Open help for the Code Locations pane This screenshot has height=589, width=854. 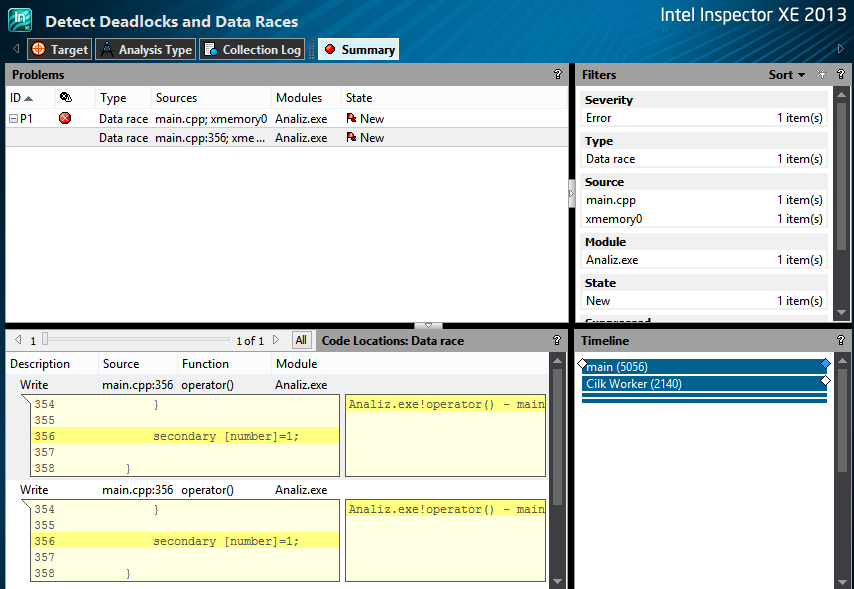point(557,340)
